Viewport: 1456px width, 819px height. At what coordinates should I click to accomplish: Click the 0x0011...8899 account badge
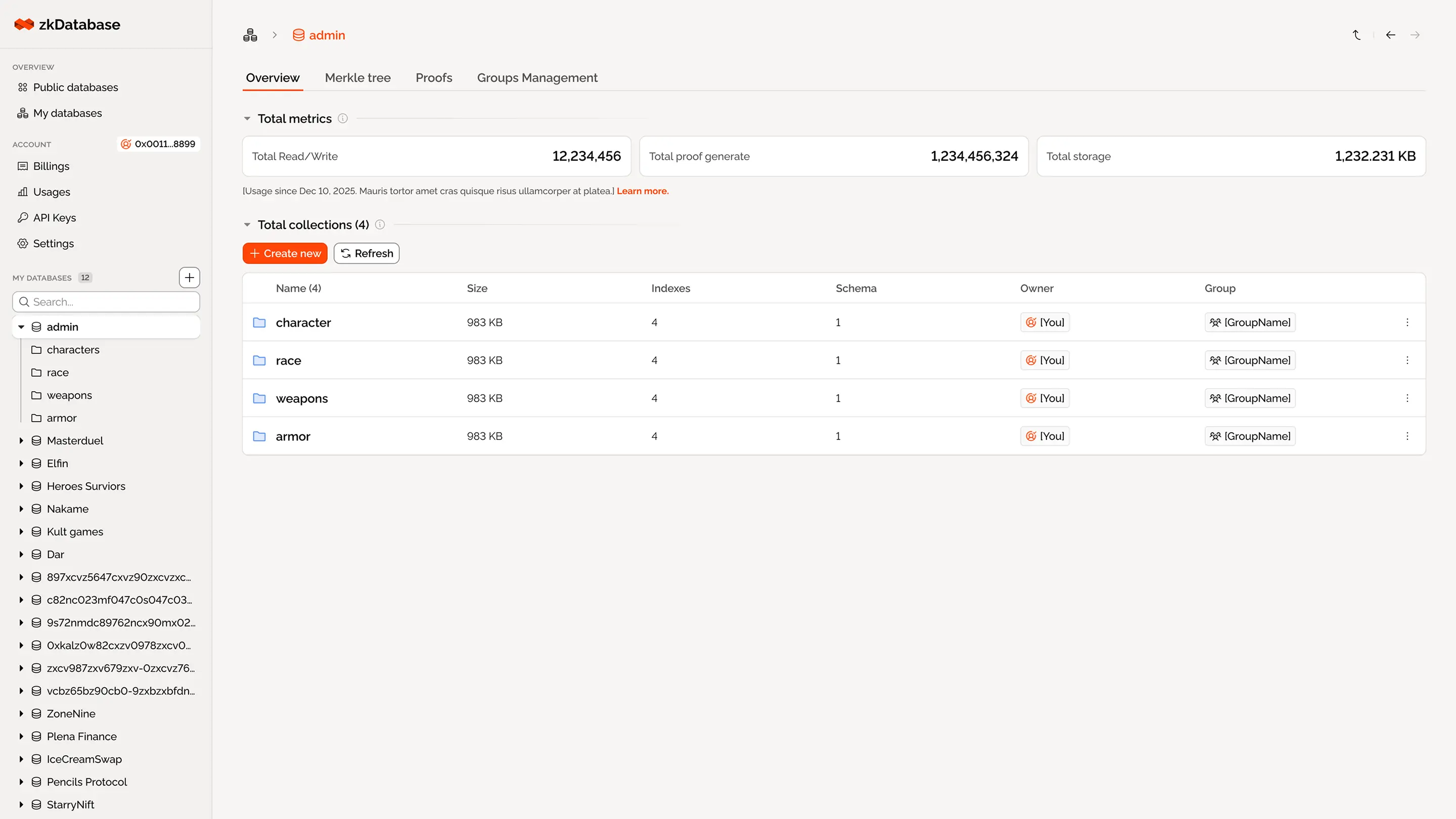pos(158,144)
